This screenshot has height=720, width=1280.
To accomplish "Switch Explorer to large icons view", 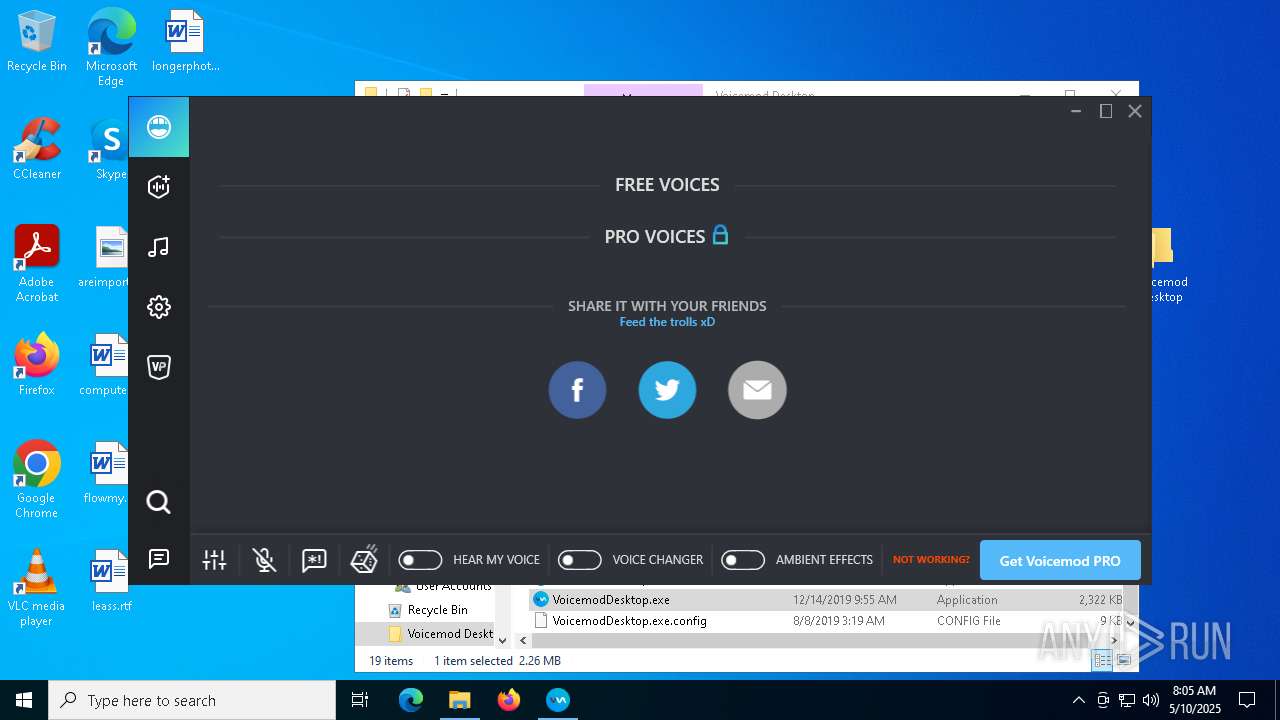I will (x=1123, y=660).
